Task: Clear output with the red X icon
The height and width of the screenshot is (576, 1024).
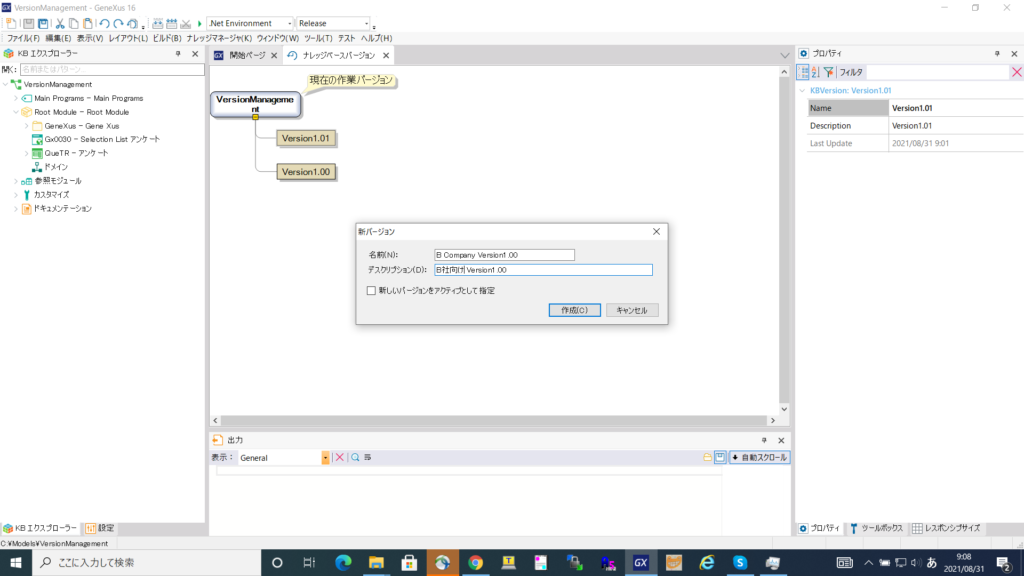Action: (x=340, y=458)
